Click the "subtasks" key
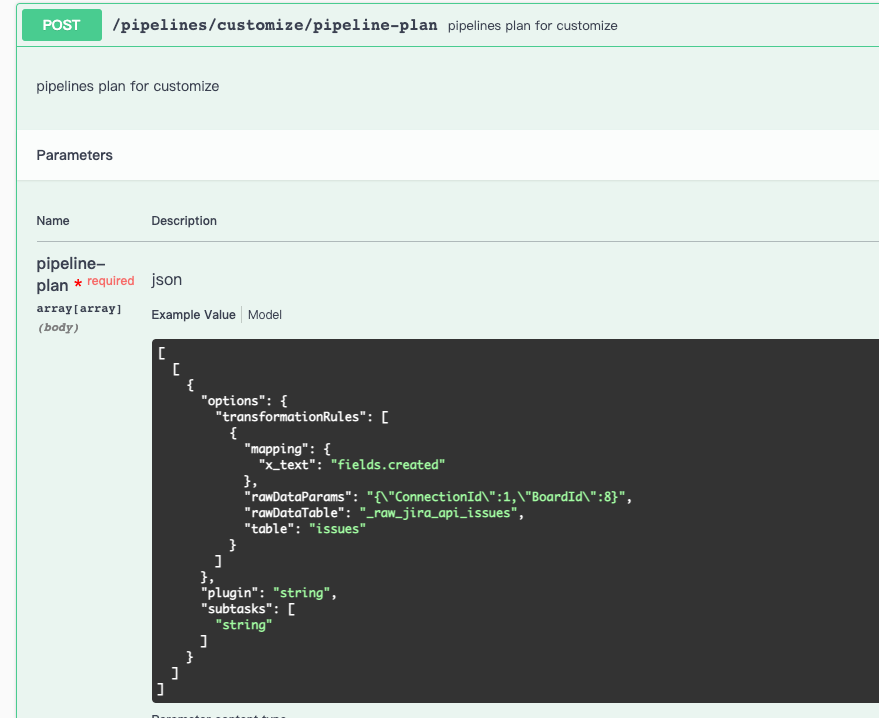Screen dimensions: 879x718 [237, 609]
